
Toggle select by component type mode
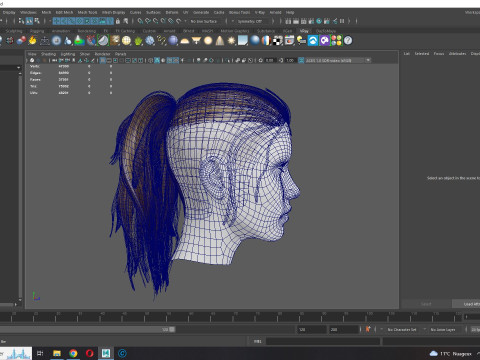37,21
